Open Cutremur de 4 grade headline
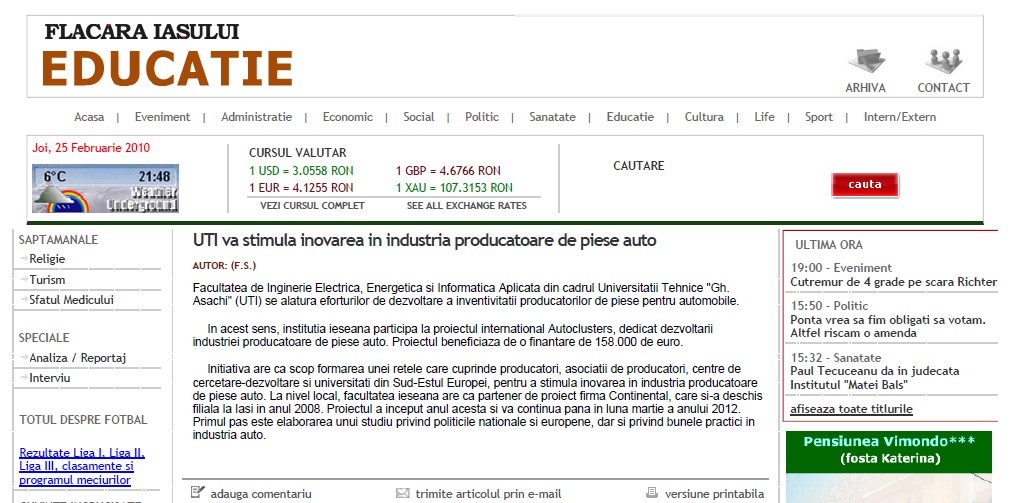Image resolution: width=1012 pixels, height=503 pixels. 893,282
